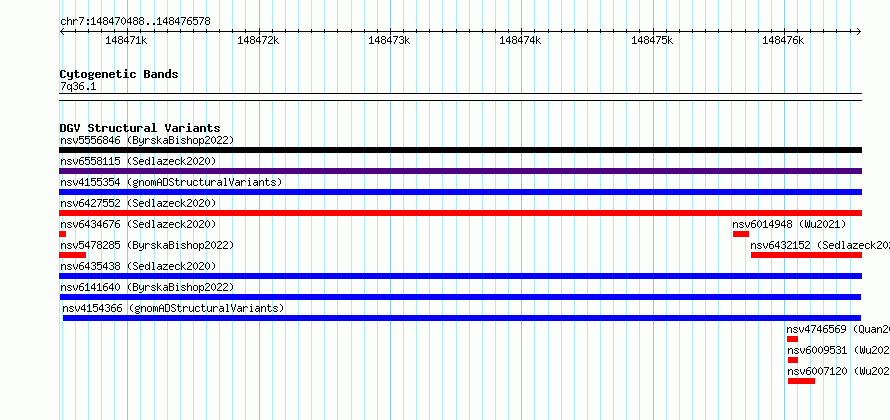Click the black nsv5556846 variant bar

point(460,150)
